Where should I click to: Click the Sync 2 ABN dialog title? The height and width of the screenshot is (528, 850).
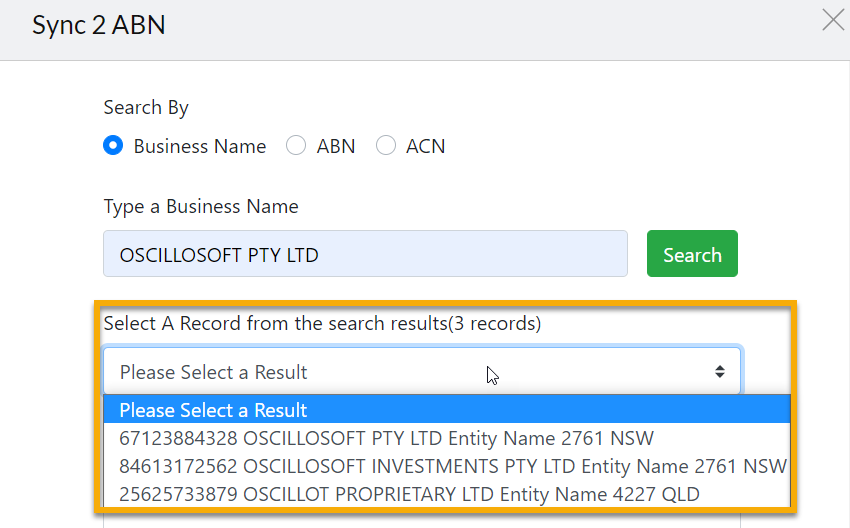99,25
